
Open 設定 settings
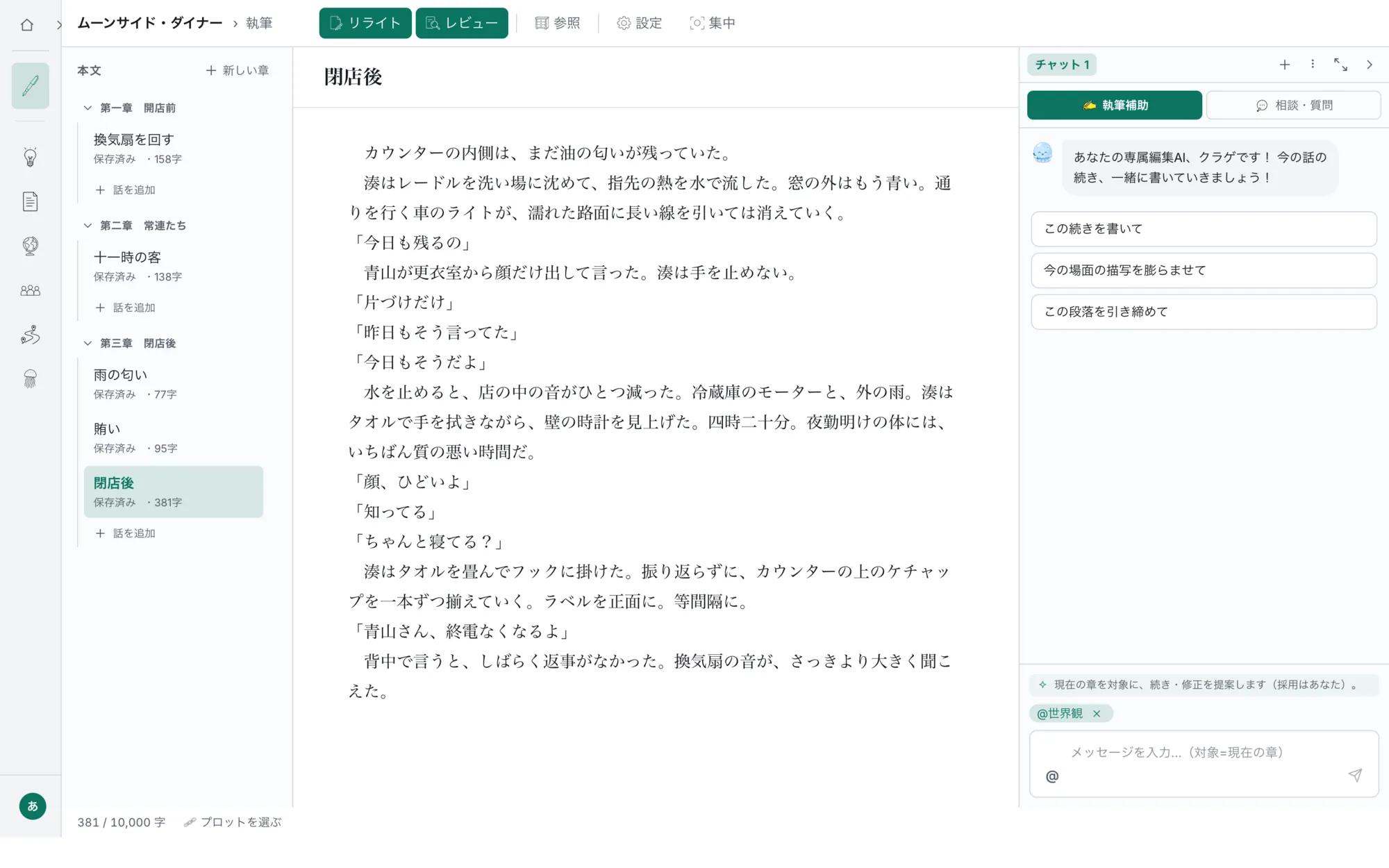tap(639, 23)
